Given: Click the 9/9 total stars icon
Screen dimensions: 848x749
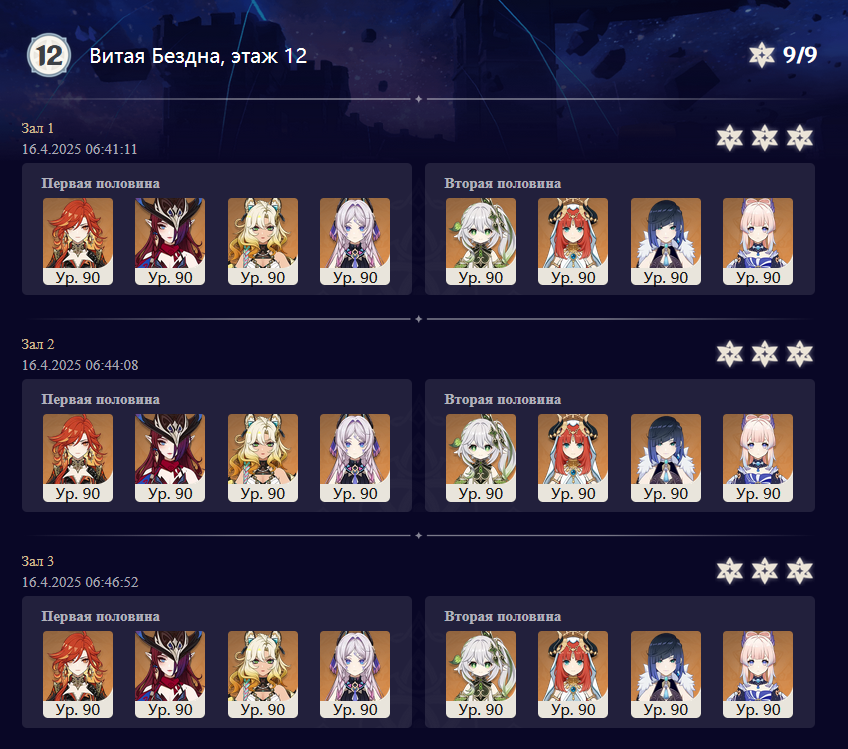Looking at the screenshot, I should tap(761, 55).
